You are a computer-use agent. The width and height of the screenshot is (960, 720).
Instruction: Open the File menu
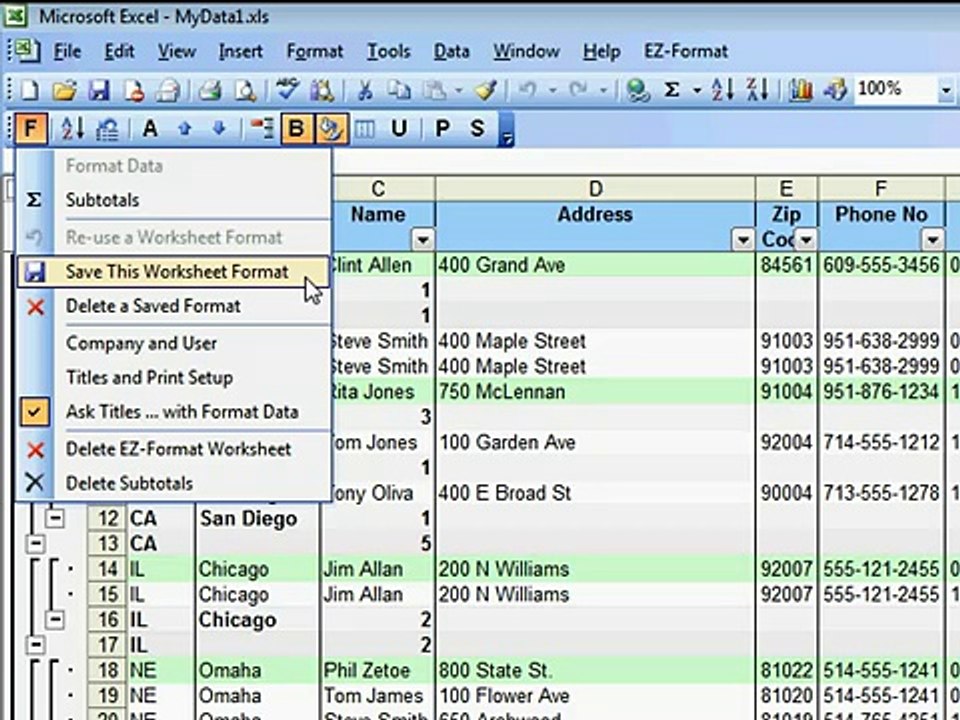tap(67, 51)
